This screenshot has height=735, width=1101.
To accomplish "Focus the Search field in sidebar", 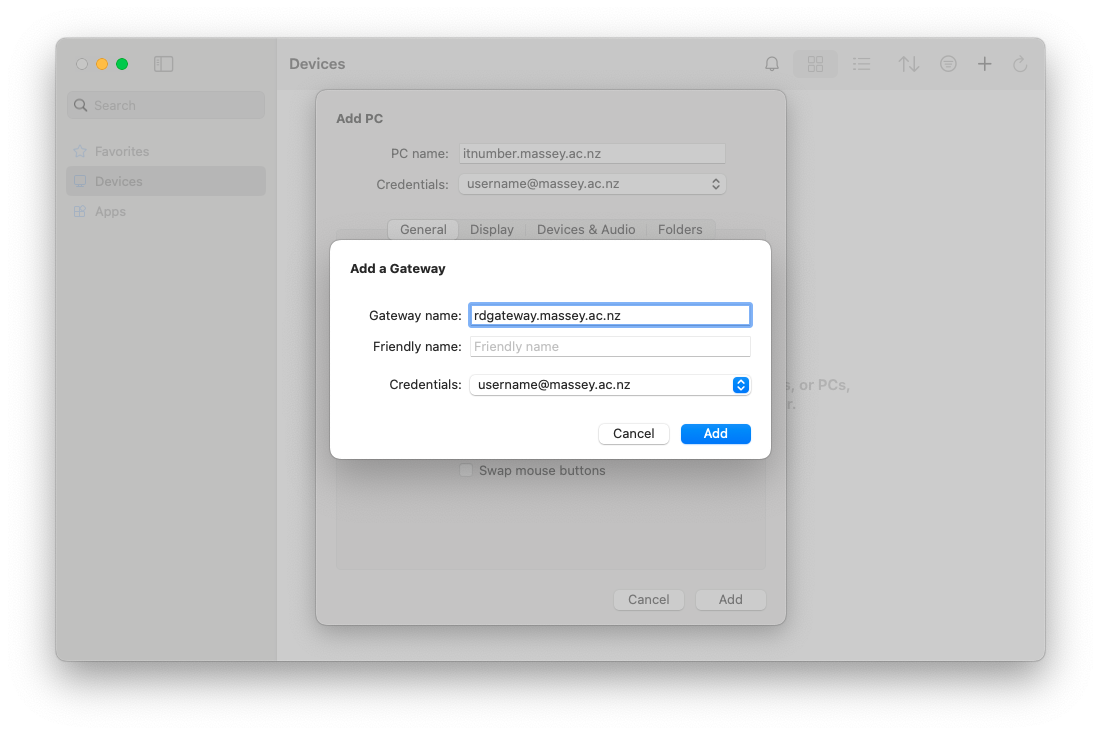I will tap(166, 105).
